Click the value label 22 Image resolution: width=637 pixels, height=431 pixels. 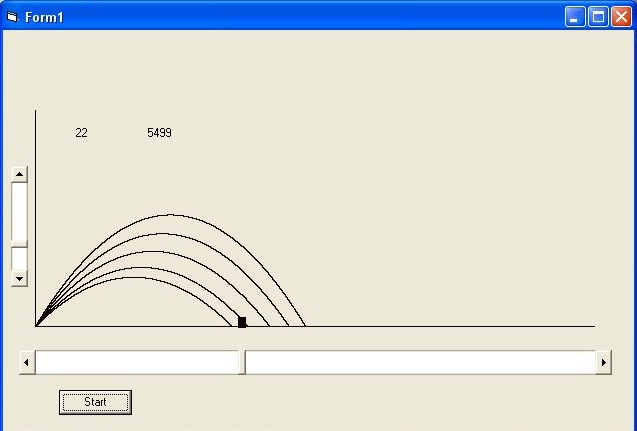tap(81, 133)
